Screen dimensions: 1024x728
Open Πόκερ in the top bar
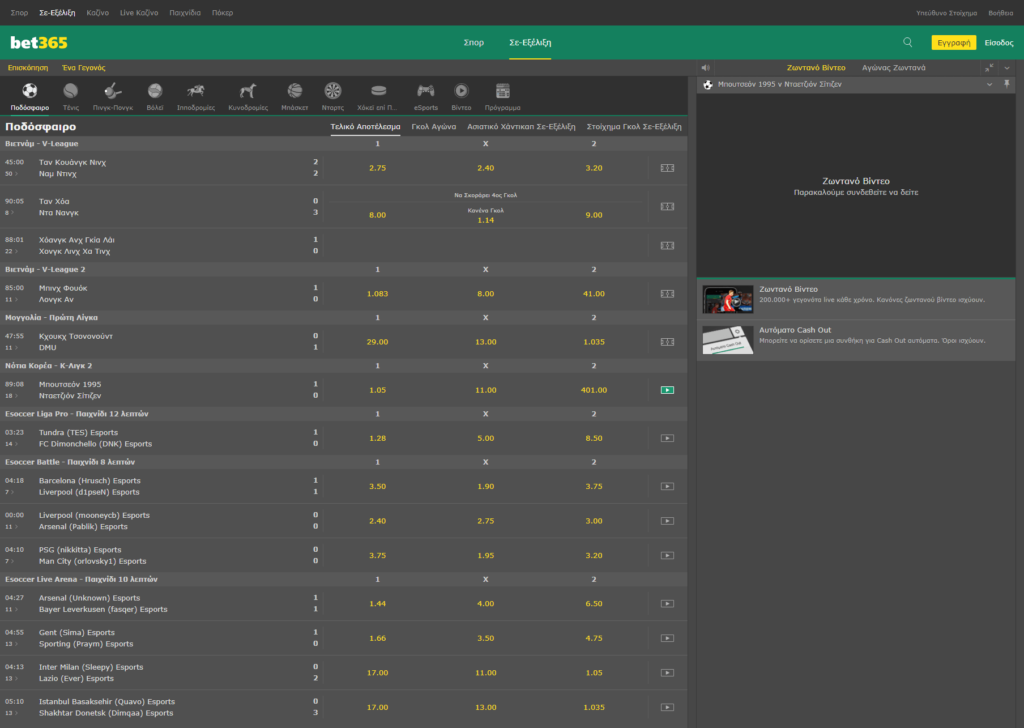pos(222,12)
